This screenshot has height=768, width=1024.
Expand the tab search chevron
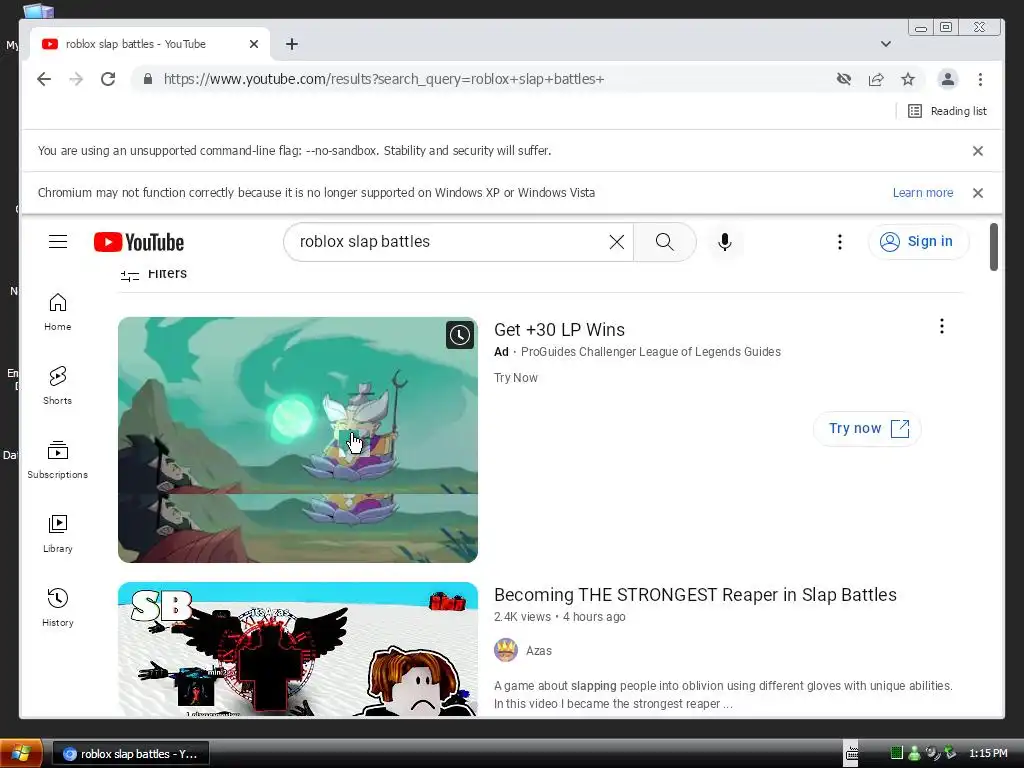(x=886, y=44)
